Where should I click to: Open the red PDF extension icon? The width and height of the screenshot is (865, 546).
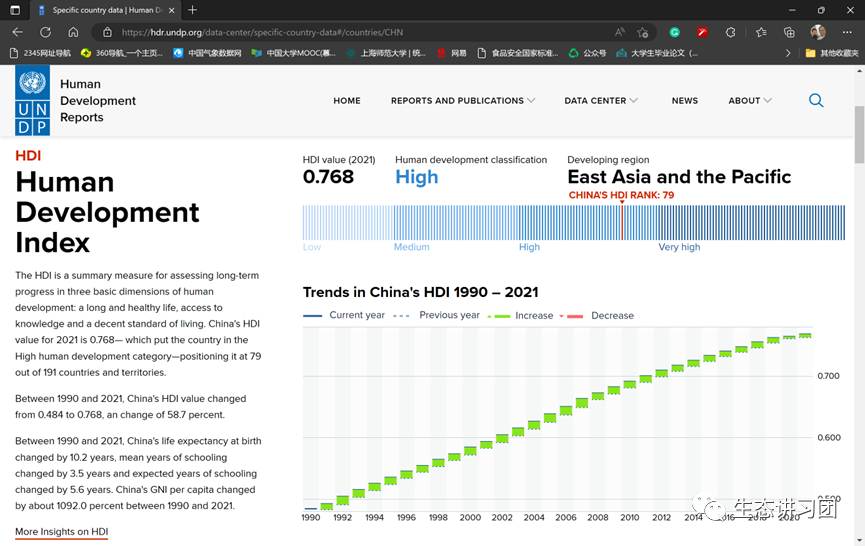[x=702, y=33]
